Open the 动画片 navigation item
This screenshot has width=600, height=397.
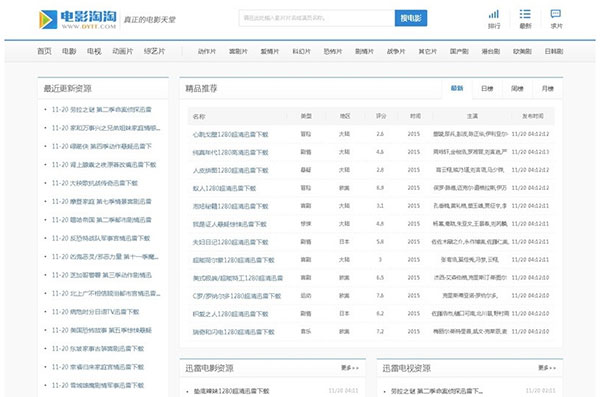tap(122, 51)
